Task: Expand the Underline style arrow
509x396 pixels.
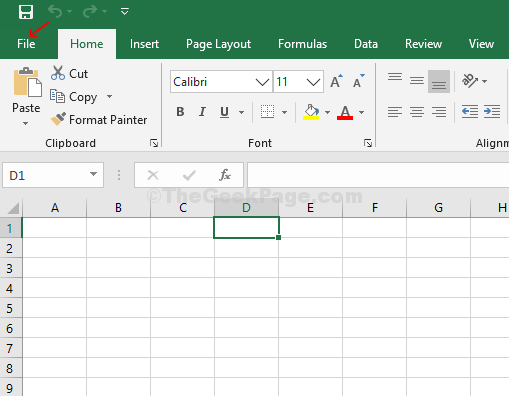Action: point(241,112)
